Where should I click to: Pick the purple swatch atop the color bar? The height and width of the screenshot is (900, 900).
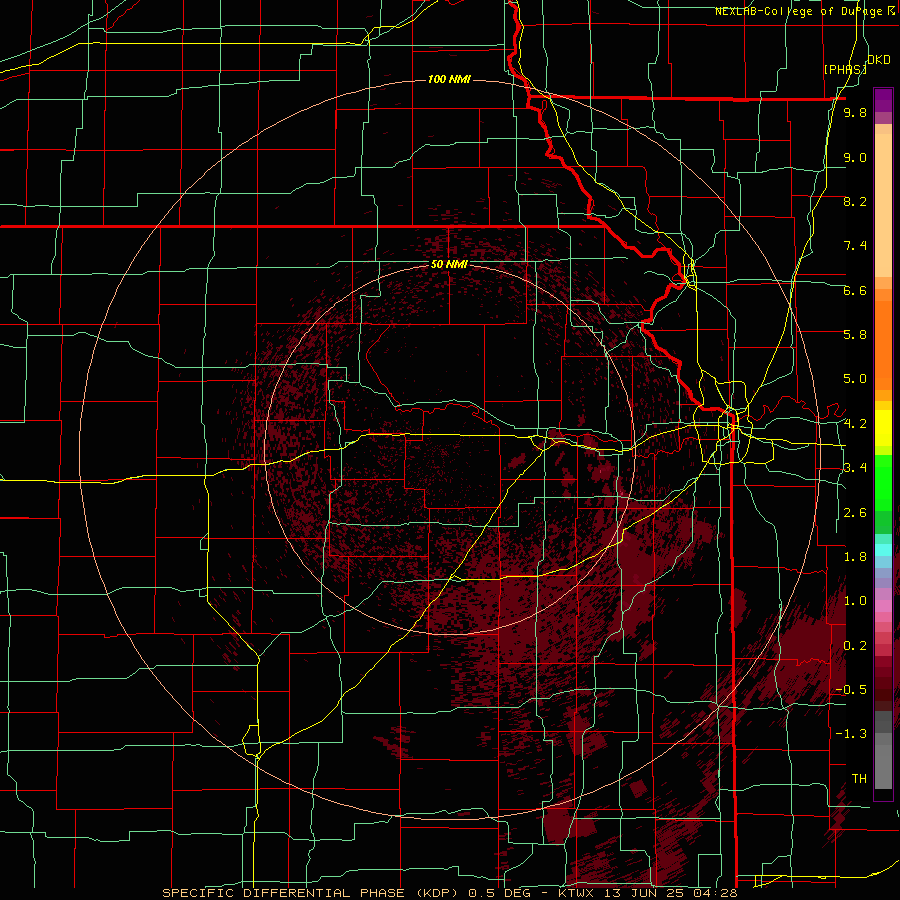(883, 100)
